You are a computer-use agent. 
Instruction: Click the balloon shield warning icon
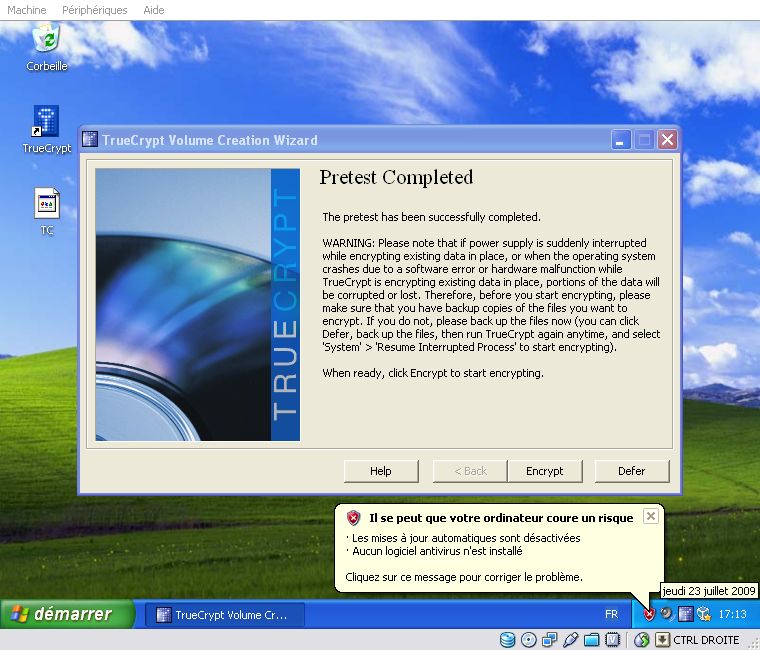[354, 518]
